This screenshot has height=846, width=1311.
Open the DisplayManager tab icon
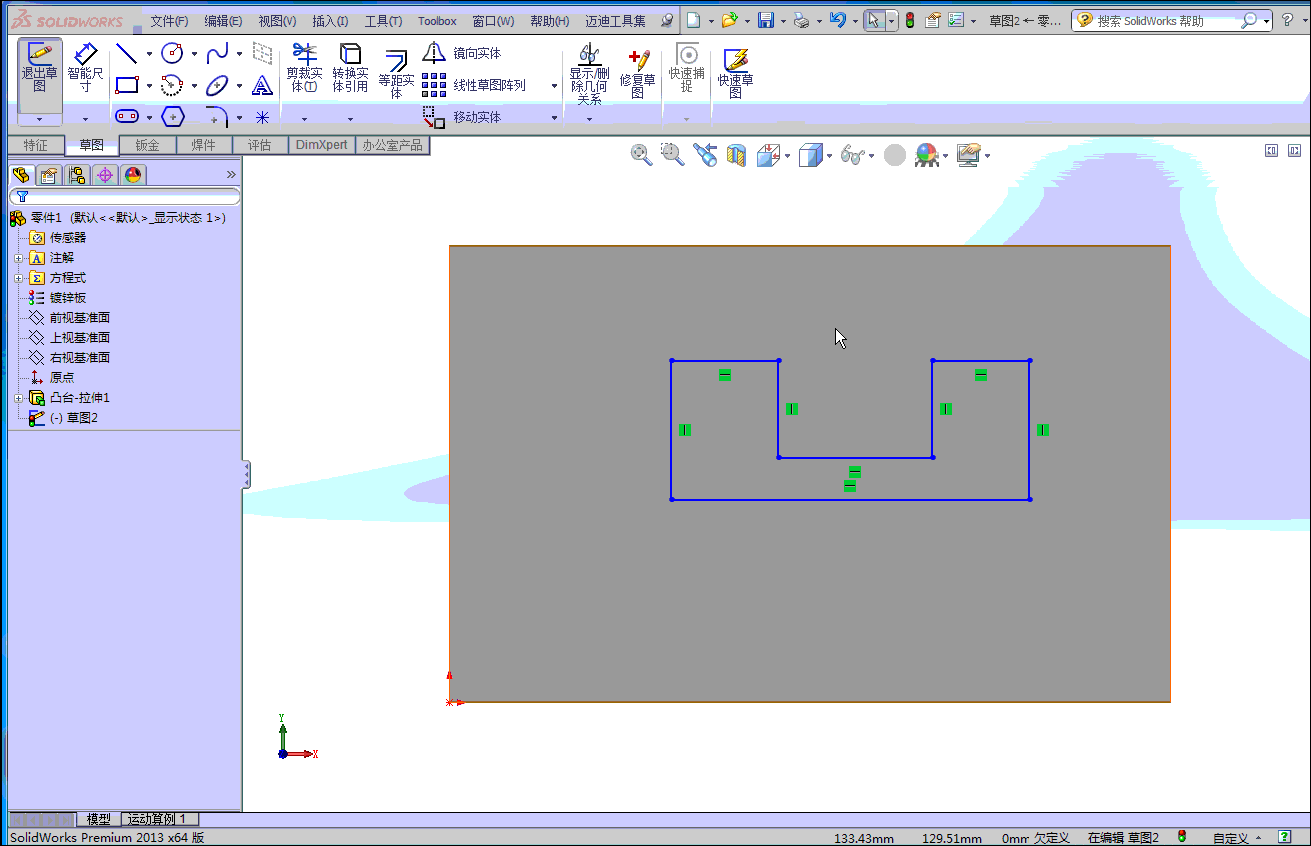[x=132, y=176]
